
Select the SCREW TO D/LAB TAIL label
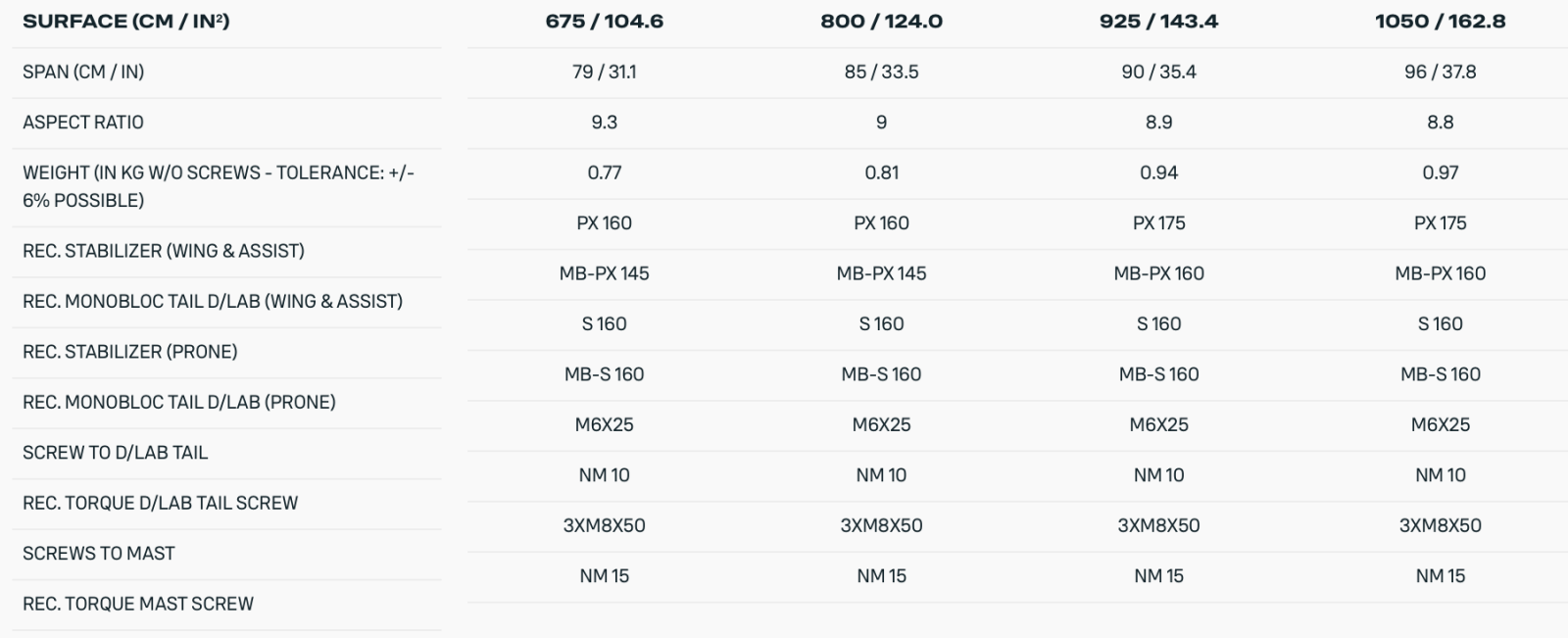click(116, 453)
